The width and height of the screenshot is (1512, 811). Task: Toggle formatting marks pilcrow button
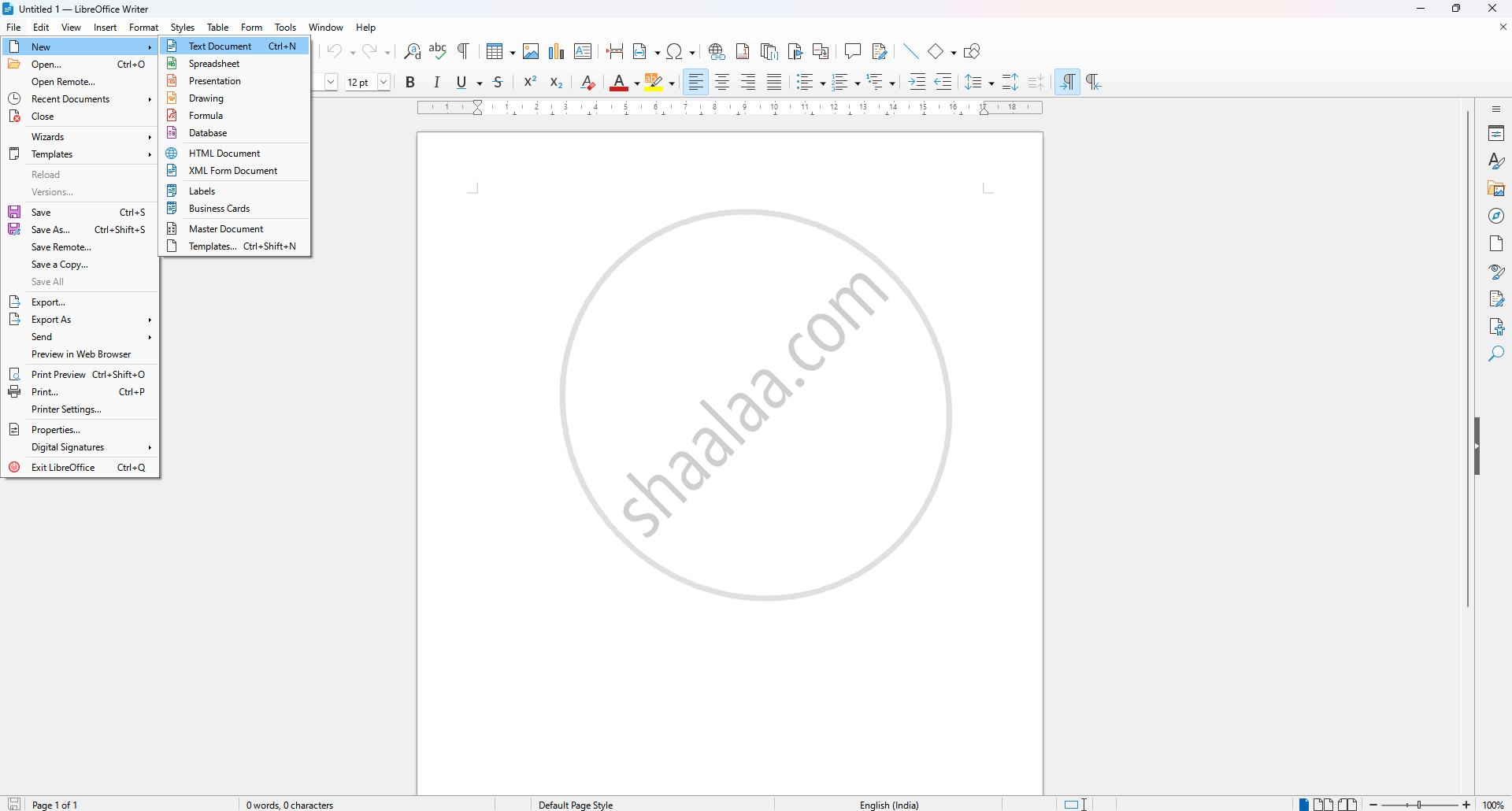pyautogui.click(x=464, y=52)
